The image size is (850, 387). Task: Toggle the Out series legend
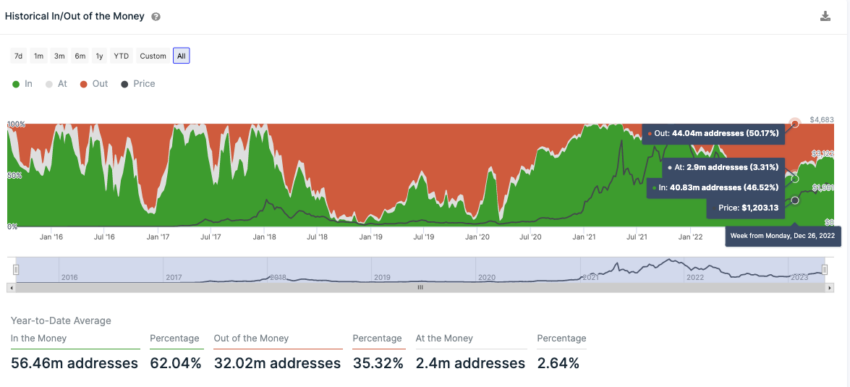pyautogui.click(x=94, y=84)
